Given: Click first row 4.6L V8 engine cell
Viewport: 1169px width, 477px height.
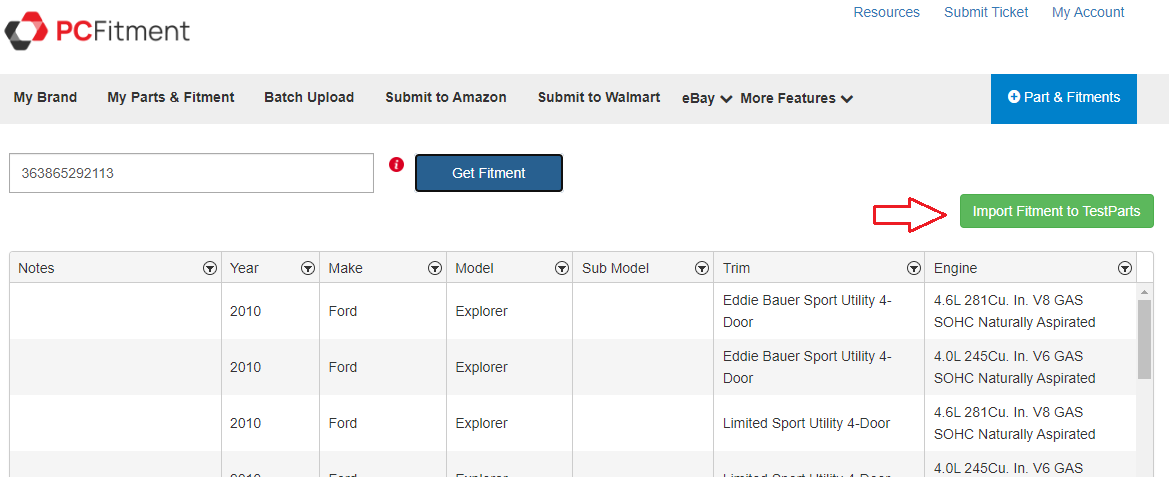Looking at the screenshot, I should (1031, 311).
